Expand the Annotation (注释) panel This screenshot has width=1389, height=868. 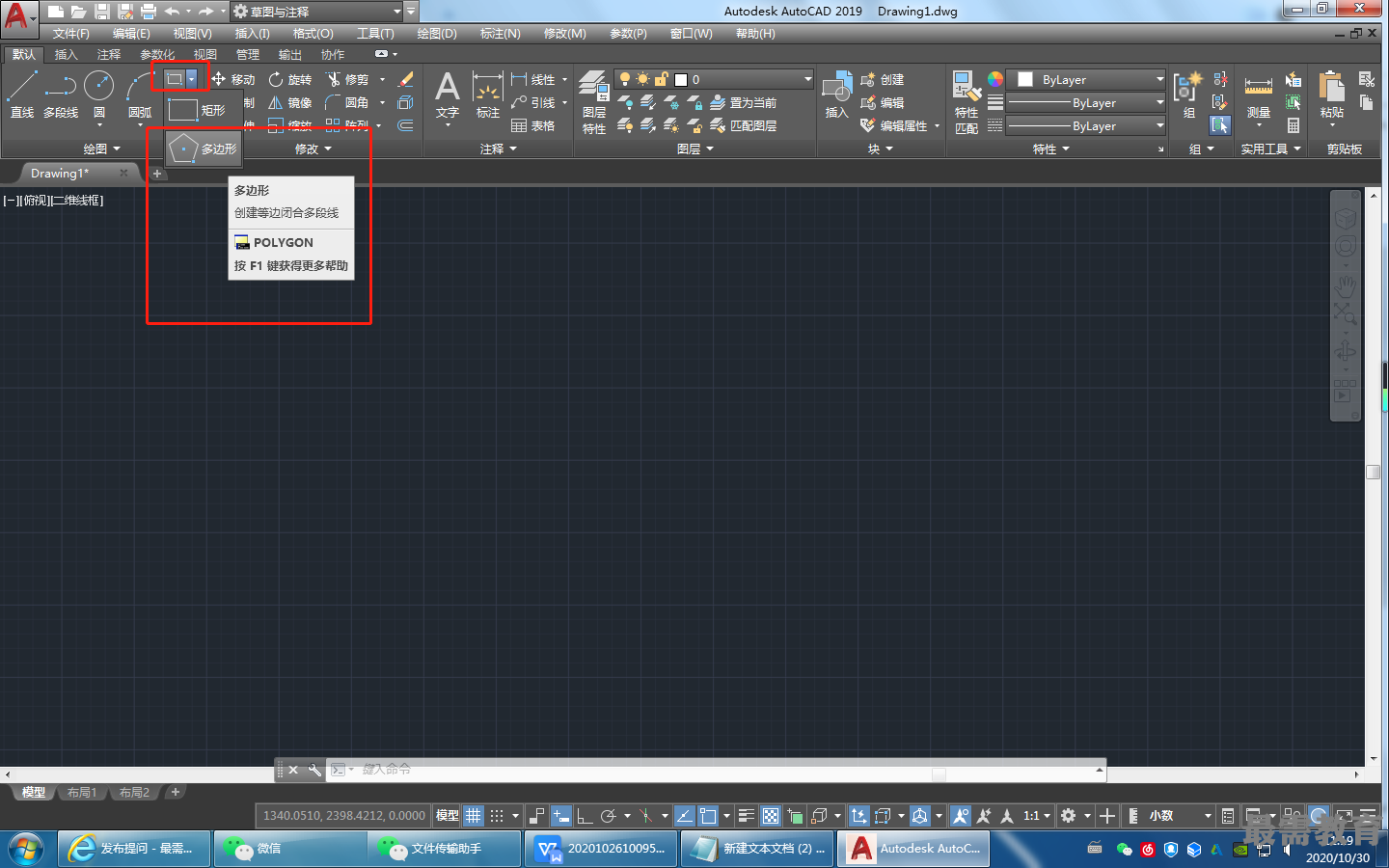tap(499, 149)
